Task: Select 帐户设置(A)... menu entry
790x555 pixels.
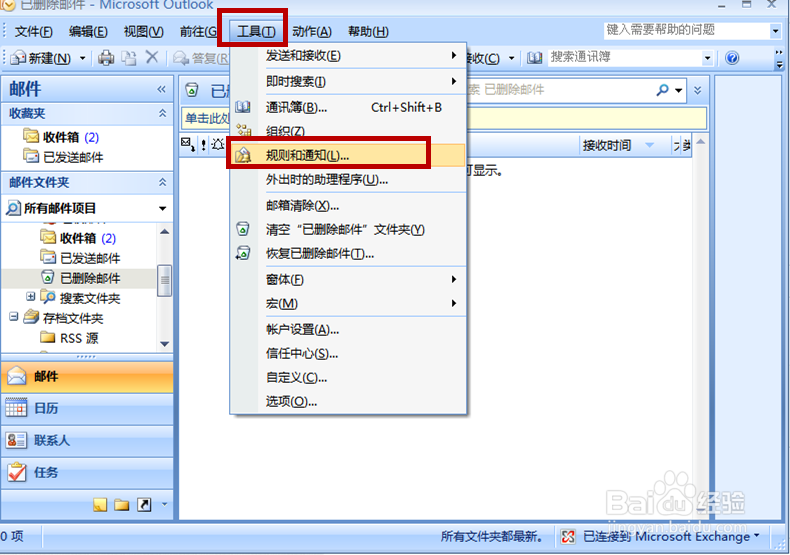Action: point(348,330)
